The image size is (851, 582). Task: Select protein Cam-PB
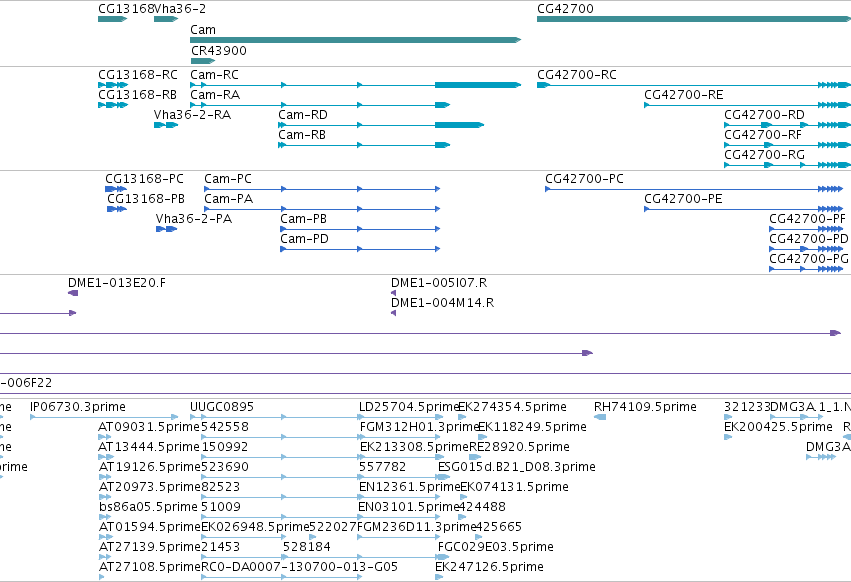360,229
